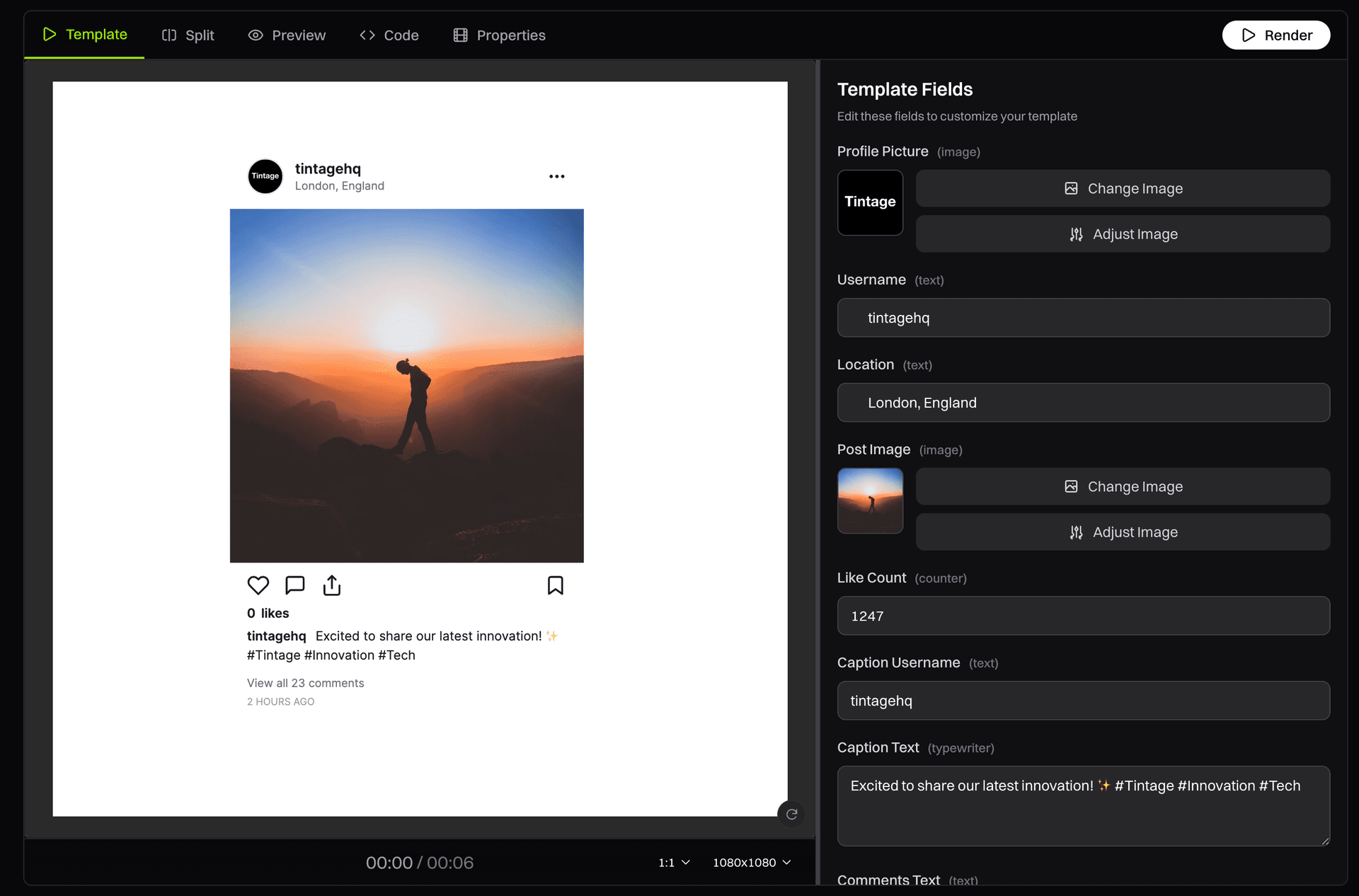1359x896 pixels.
Task: Open the Preview tab
Action: click(x=287, y=35)
